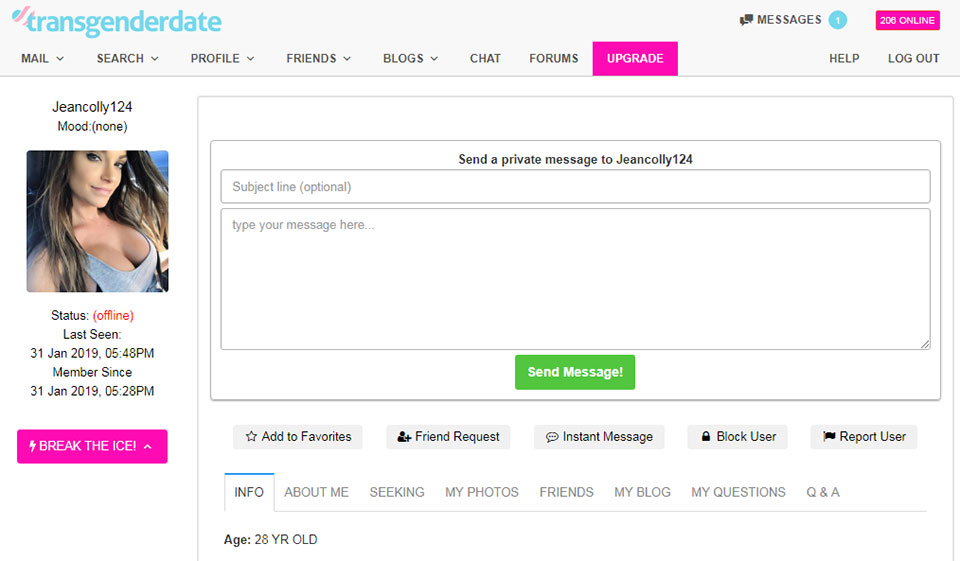The height and width of the screenshot is (561, 960).
Task: Click the Messages speech bubble icon
Action: [x=746, y=20]
